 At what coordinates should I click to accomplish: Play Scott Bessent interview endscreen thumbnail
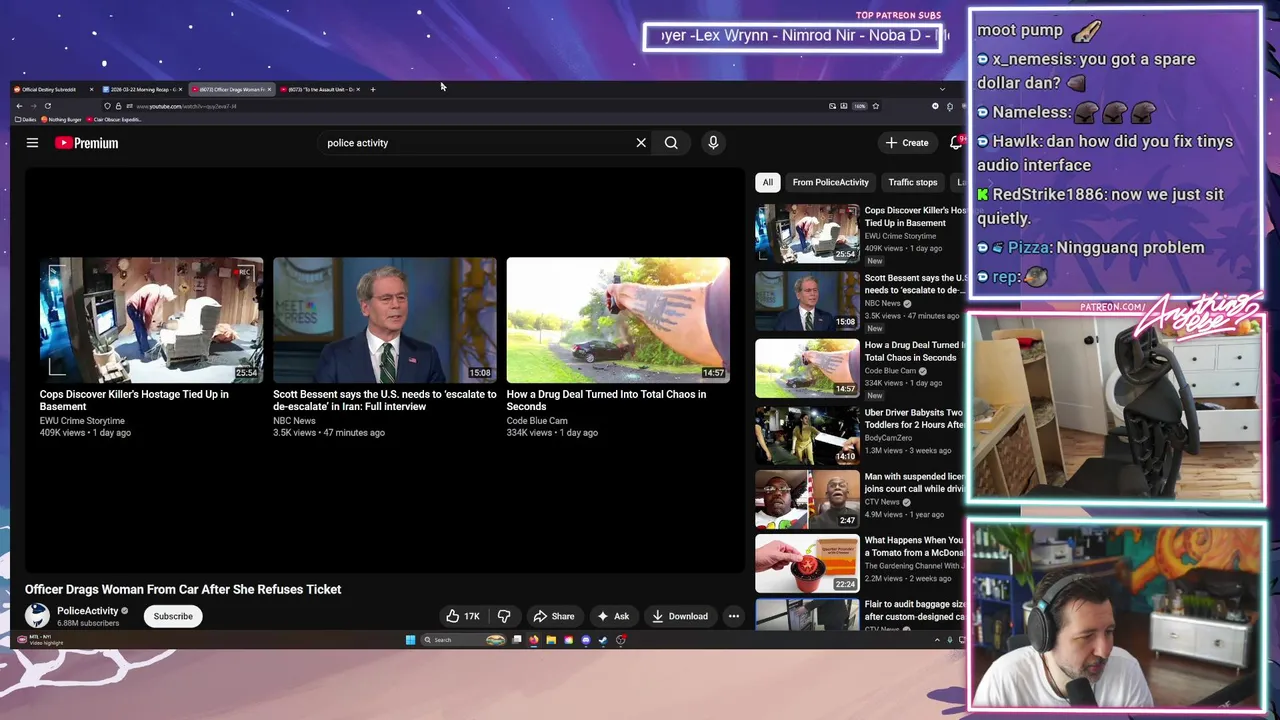[385, 320]
